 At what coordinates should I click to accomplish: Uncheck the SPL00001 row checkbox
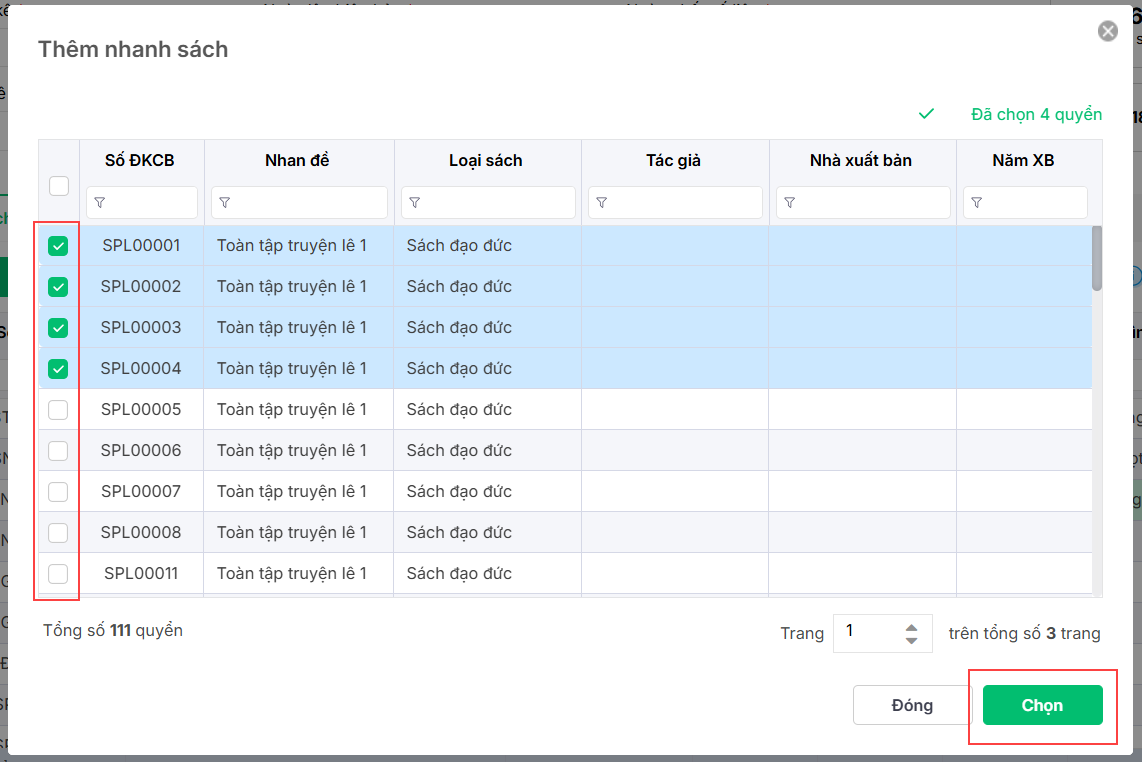pyautogui.click(x=59, y=246)
